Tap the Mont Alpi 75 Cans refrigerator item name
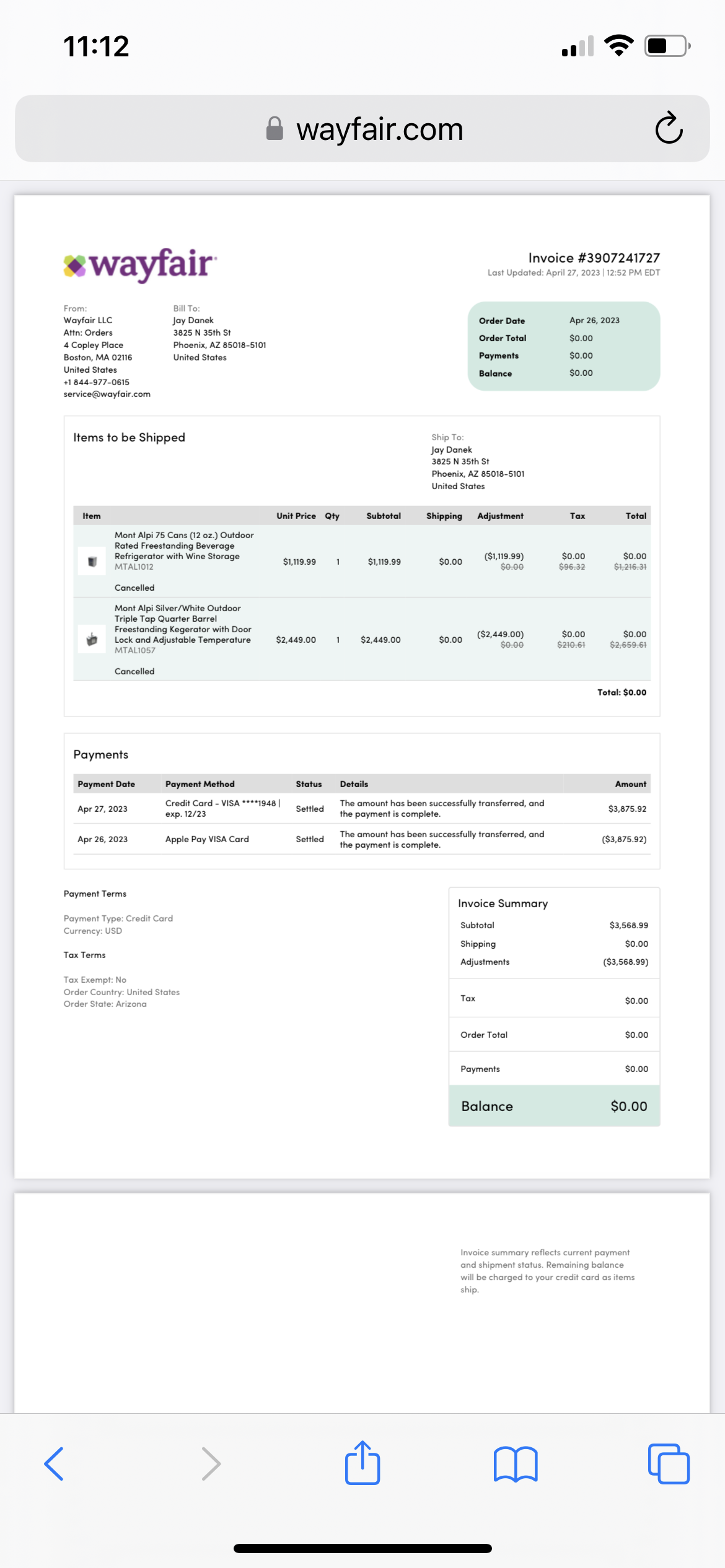The width and height of the screenshot is (725, 1568). [184, 546]
